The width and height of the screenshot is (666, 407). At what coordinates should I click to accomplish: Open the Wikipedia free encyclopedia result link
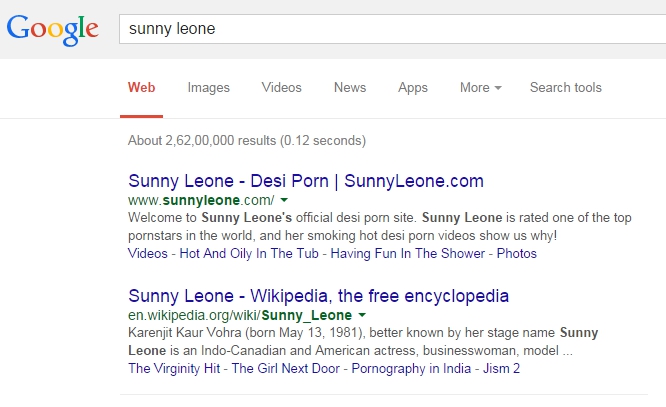click(x=319, y=296)
